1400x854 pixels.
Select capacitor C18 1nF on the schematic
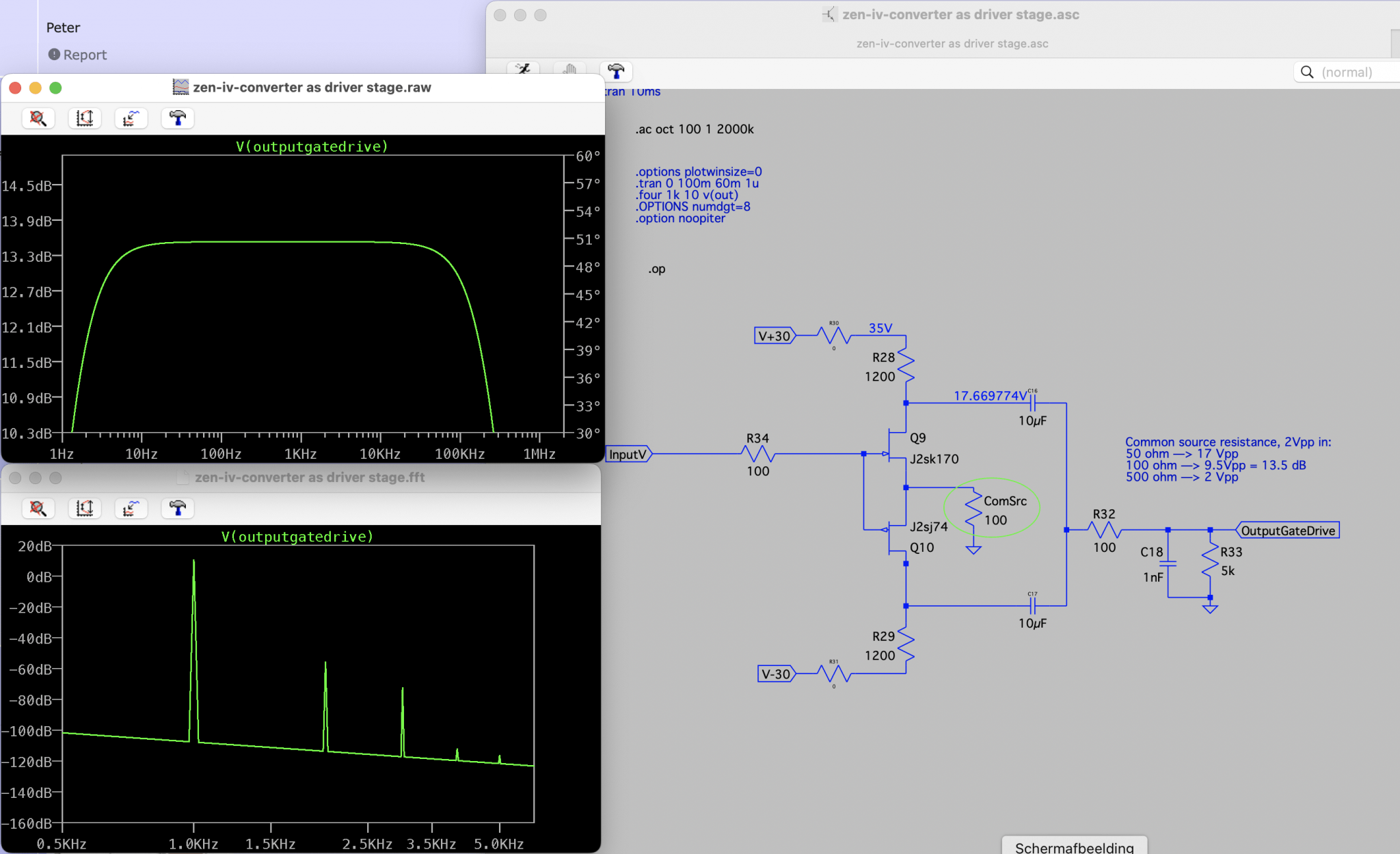[1168, 563]
